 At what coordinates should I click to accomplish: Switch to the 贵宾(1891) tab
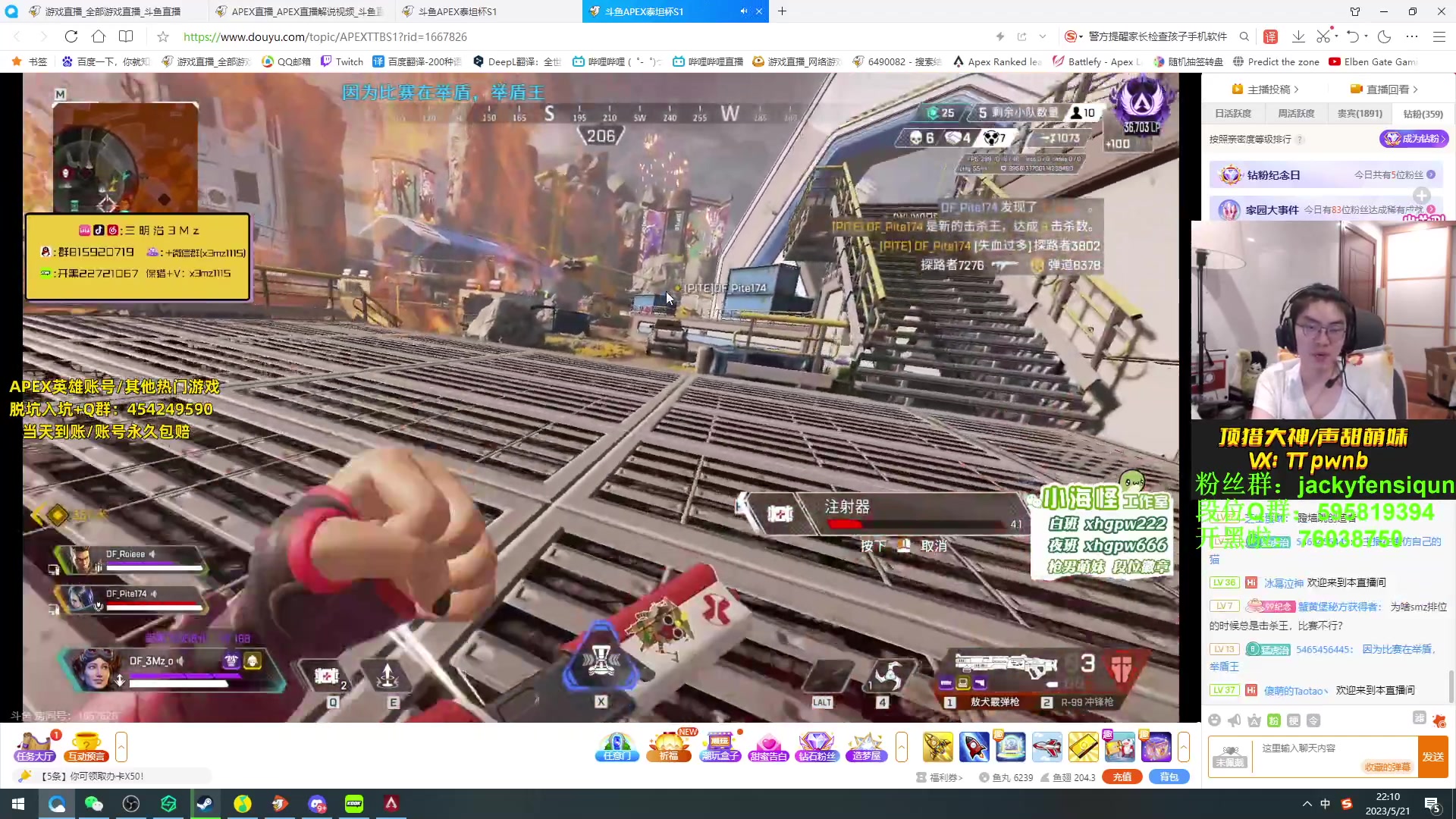tap(1359, 114)
